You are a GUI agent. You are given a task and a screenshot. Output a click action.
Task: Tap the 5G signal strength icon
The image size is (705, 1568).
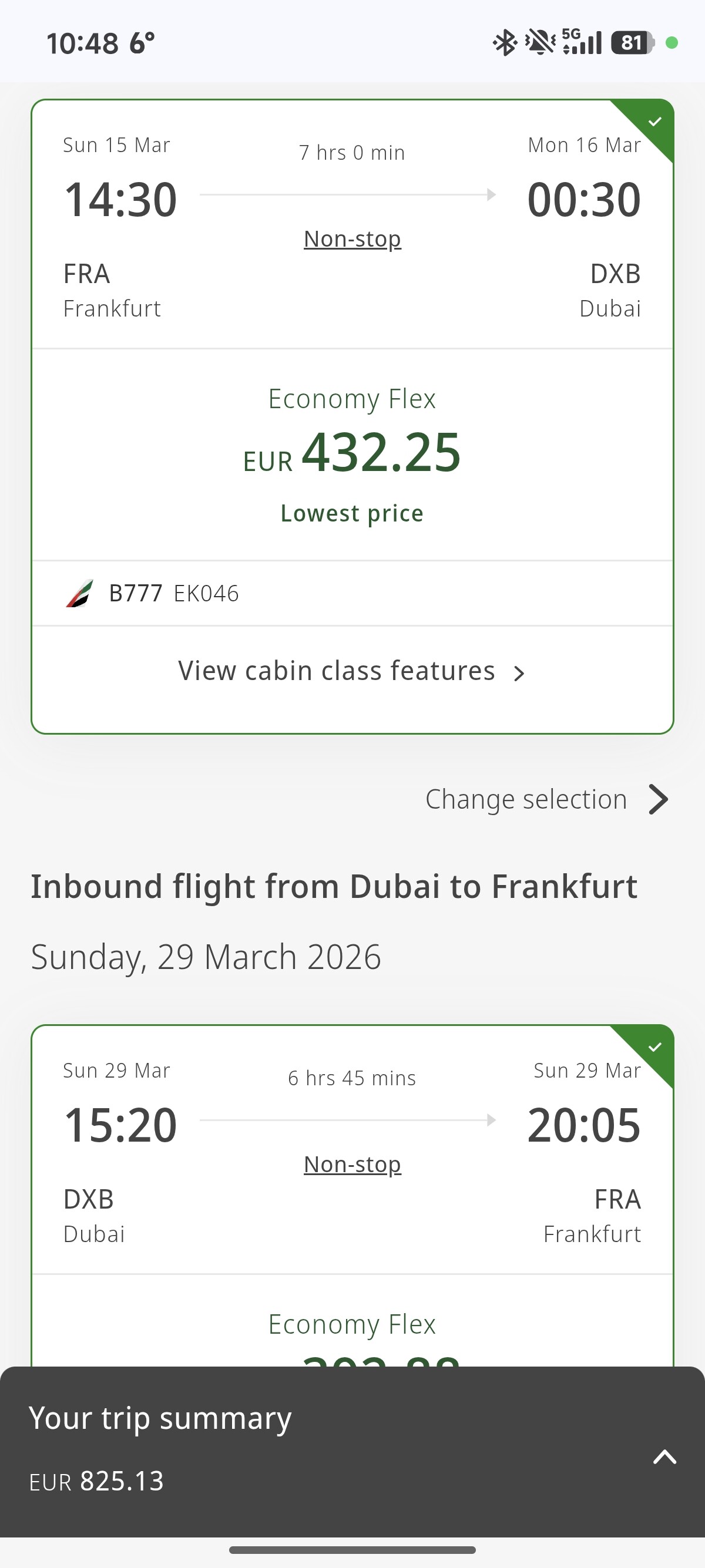click(x=582, y=42)
